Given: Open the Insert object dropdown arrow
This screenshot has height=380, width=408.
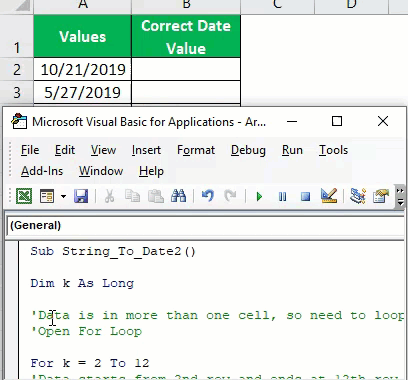Looking at the screenshot, I should (63, 196).
